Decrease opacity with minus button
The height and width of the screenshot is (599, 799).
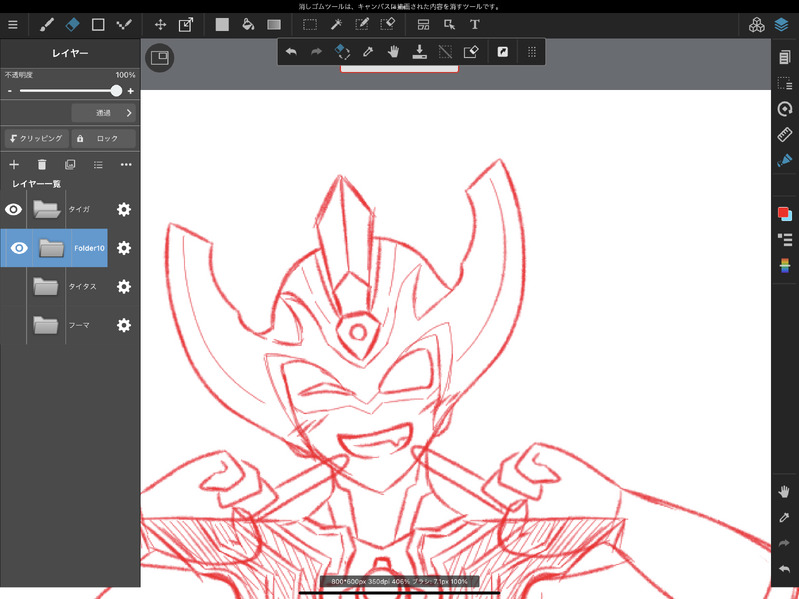10,91
